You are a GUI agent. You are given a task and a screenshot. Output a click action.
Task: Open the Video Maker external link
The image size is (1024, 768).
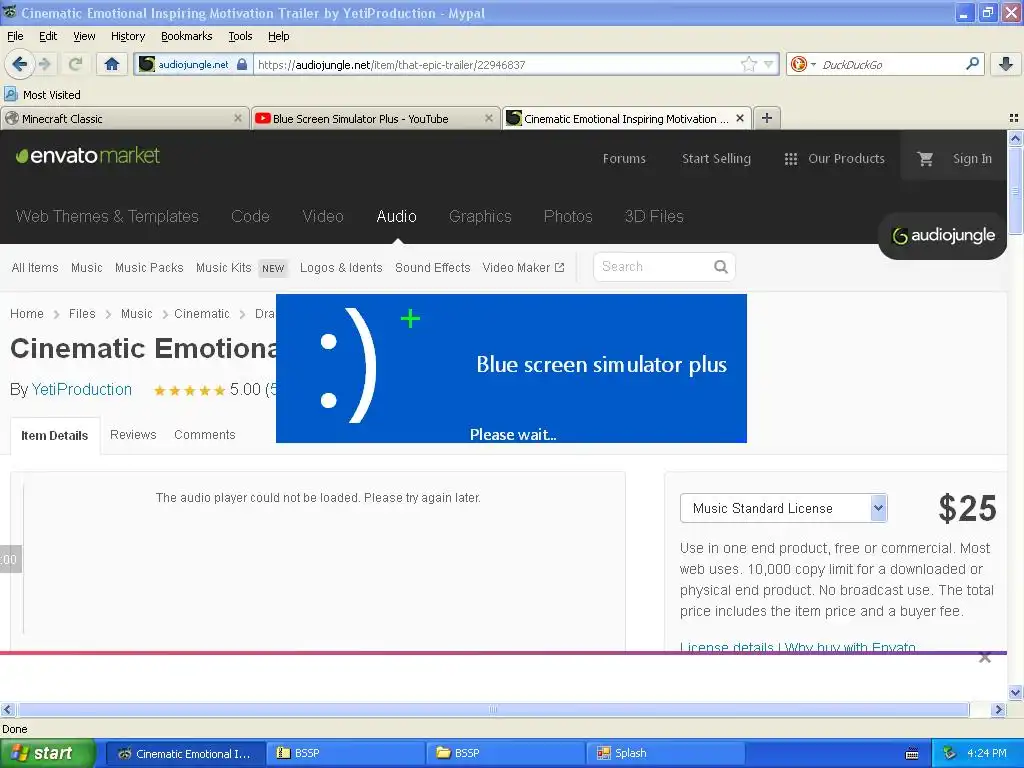tap(523, 268)
